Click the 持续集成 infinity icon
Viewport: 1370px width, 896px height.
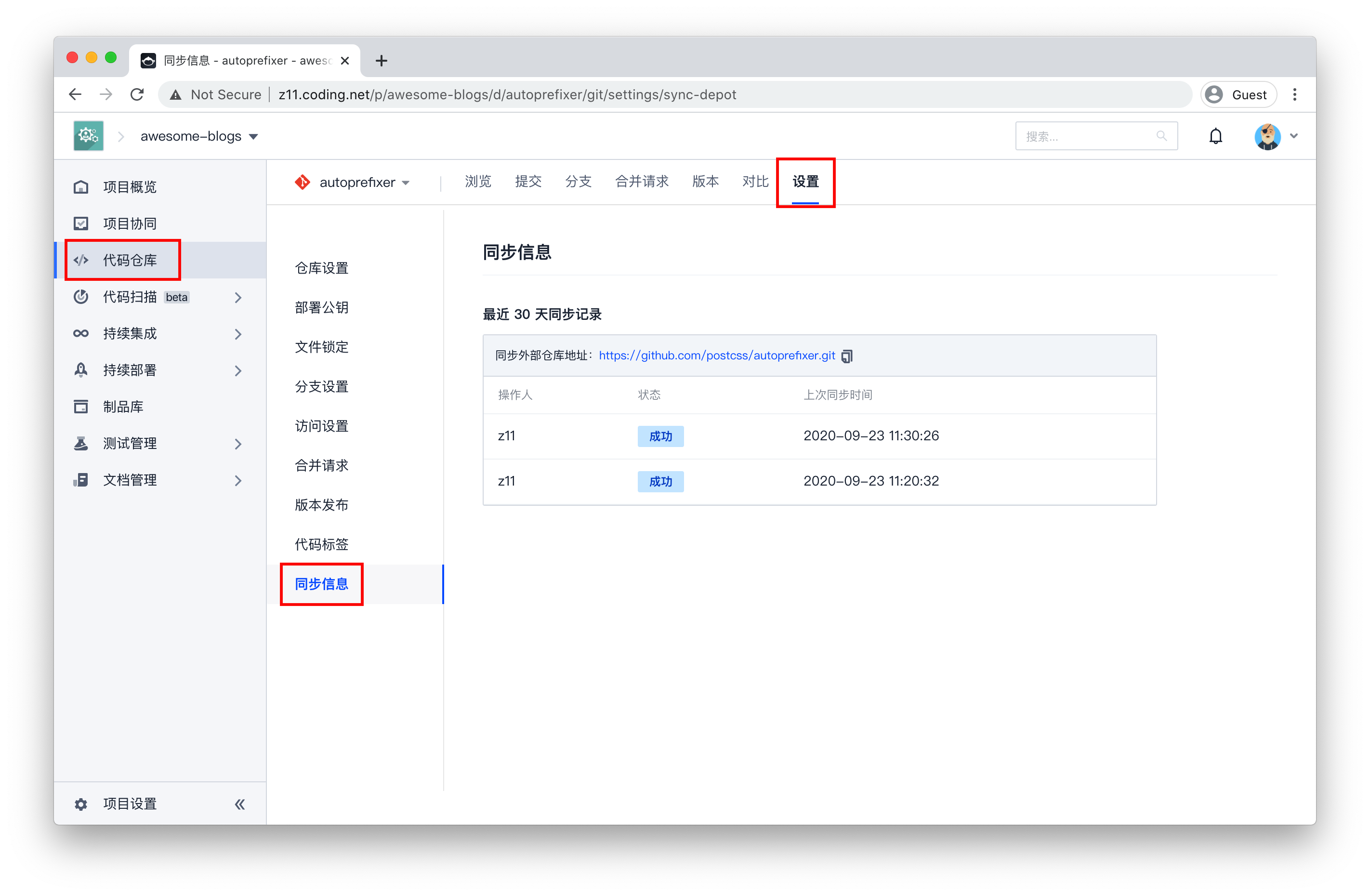[x=81, y=334]
